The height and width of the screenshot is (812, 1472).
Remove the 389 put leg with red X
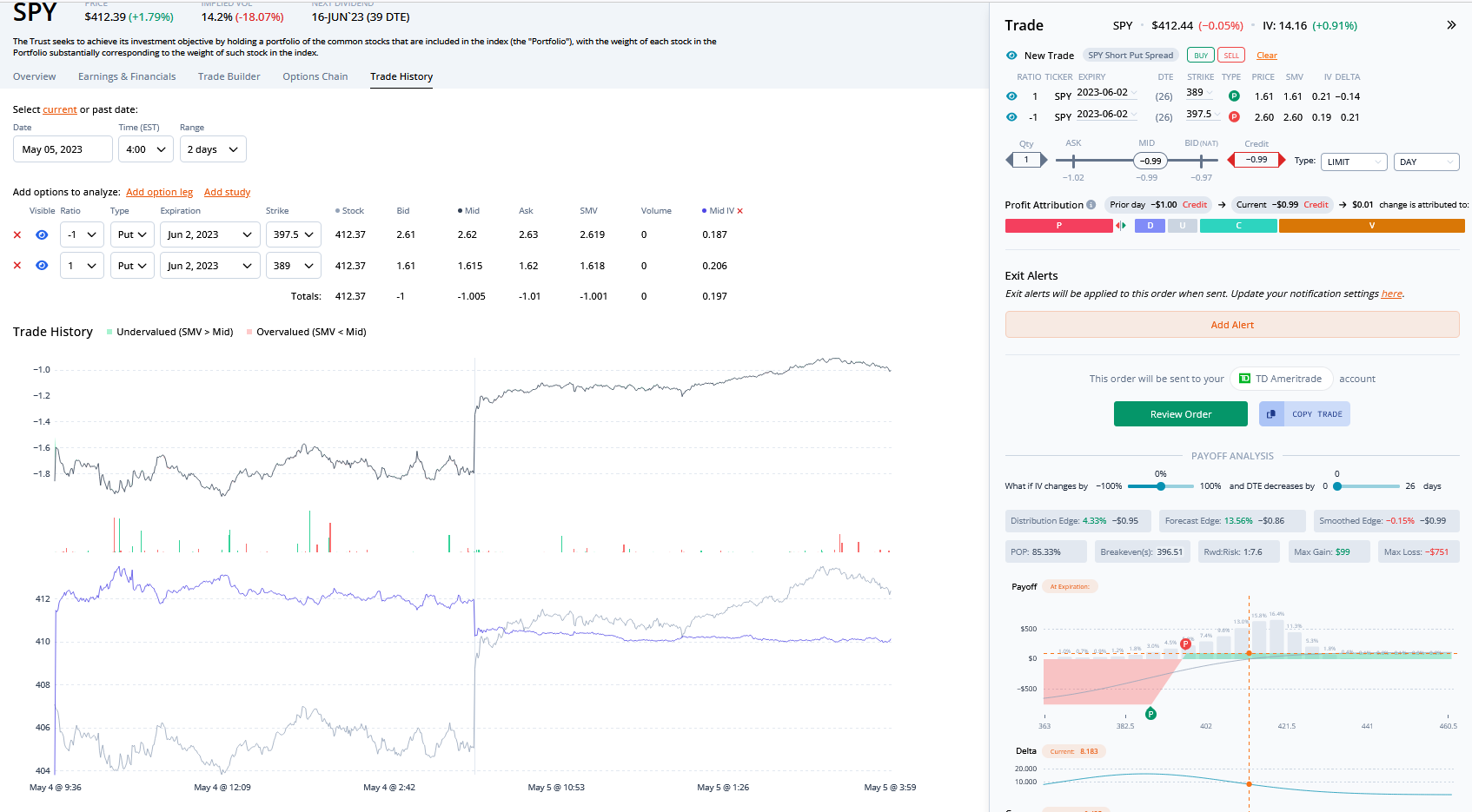coord(17,266)
